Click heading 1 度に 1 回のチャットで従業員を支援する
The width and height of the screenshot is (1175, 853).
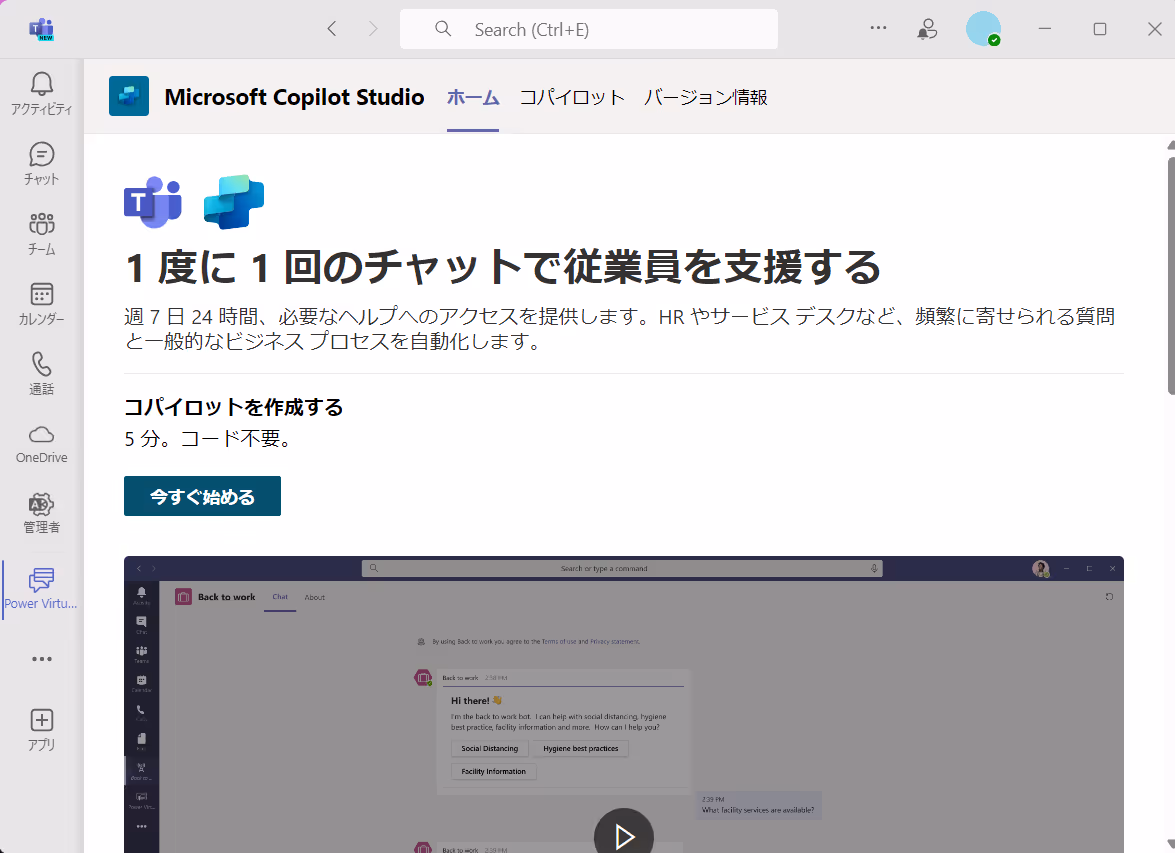coord(503,268)
